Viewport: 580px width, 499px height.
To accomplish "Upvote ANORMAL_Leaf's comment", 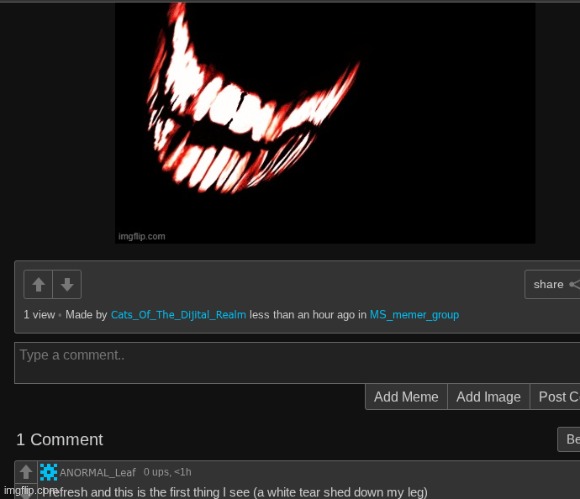I will click(x=26, y=472).
